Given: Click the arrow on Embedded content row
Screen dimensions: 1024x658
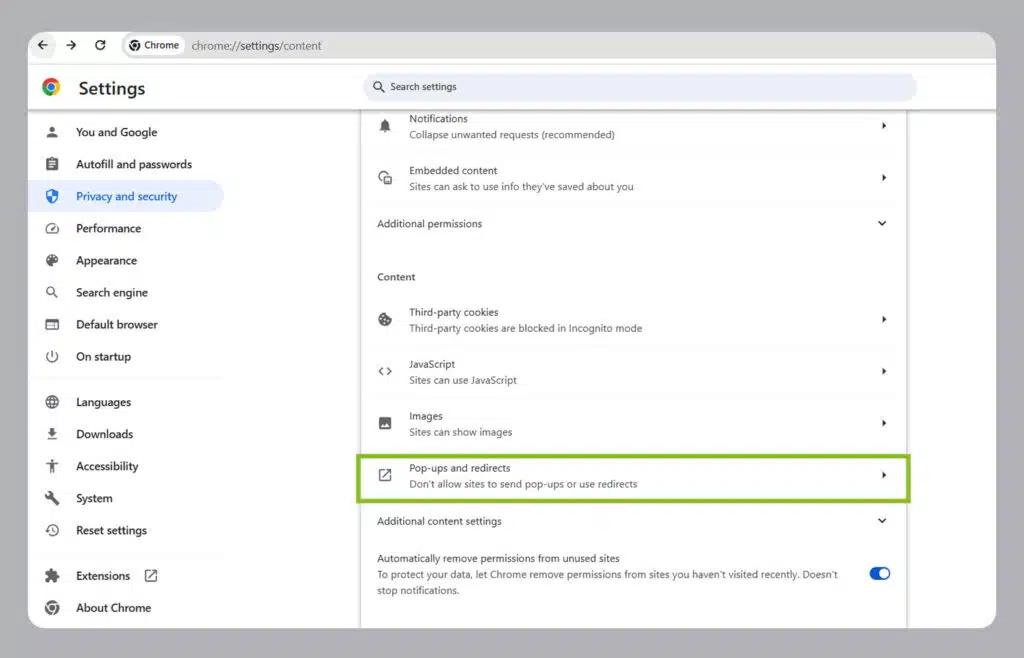Looking at the screenshot, I should 884,178.
